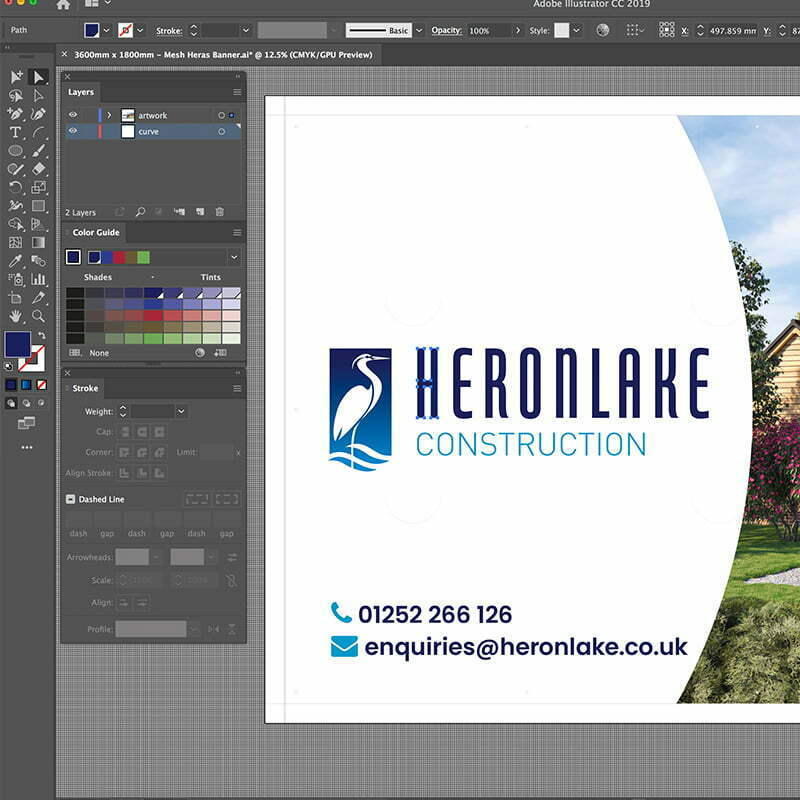Switch to the Layers panel tab
The image size is (800, 800).
81,92
